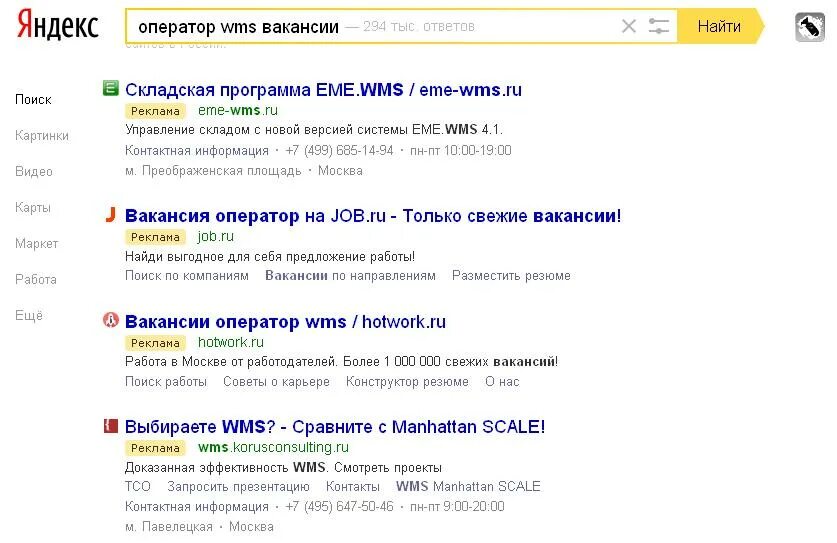
Task: Click the phone number +7 (495) 647-50-46
Action: (x=339, y=506)
